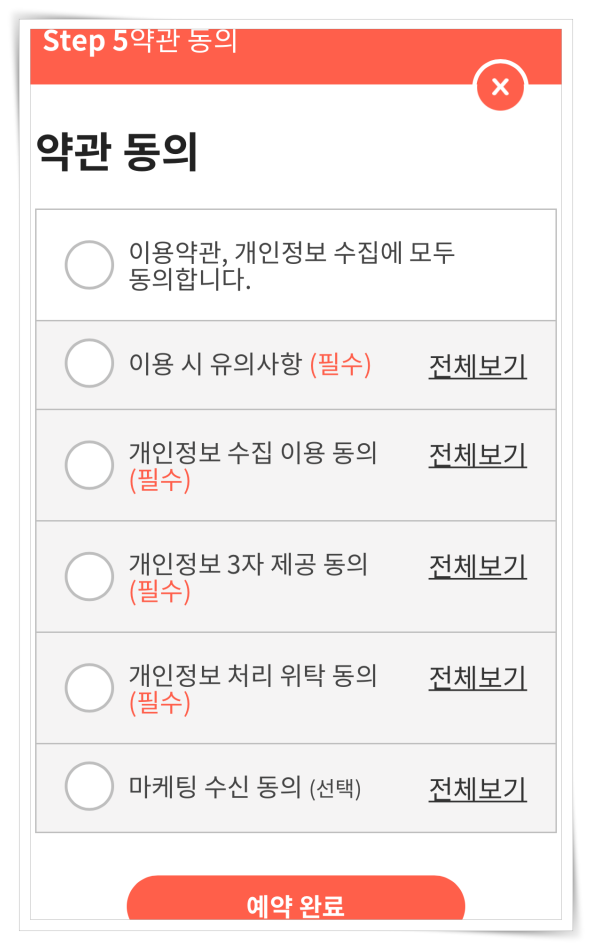Screen dimensions: 592x950
Task: Open 전체보기 for 이용 시 유의사항
Action: [477, 366]
